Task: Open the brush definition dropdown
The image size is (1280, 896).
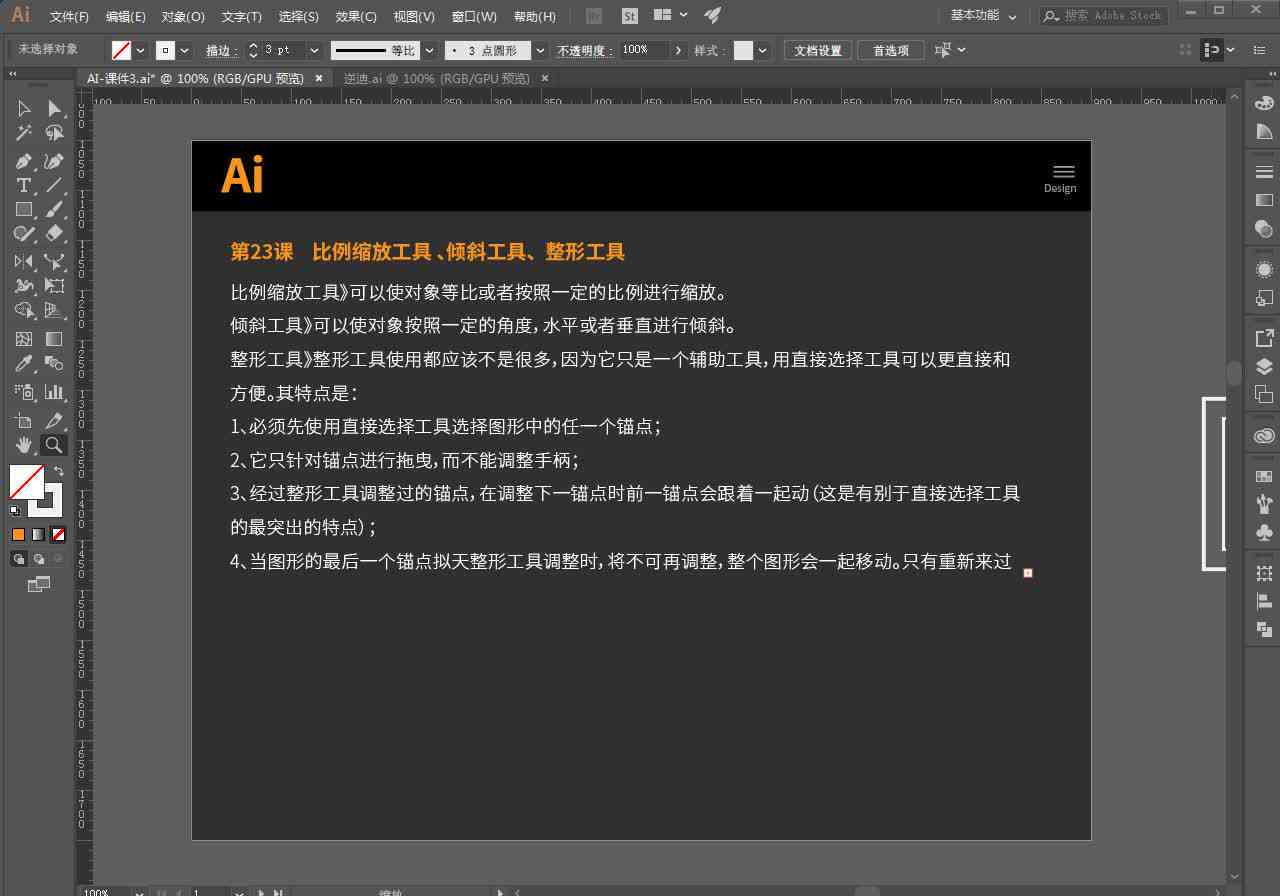Action: (x=541, y=50)
